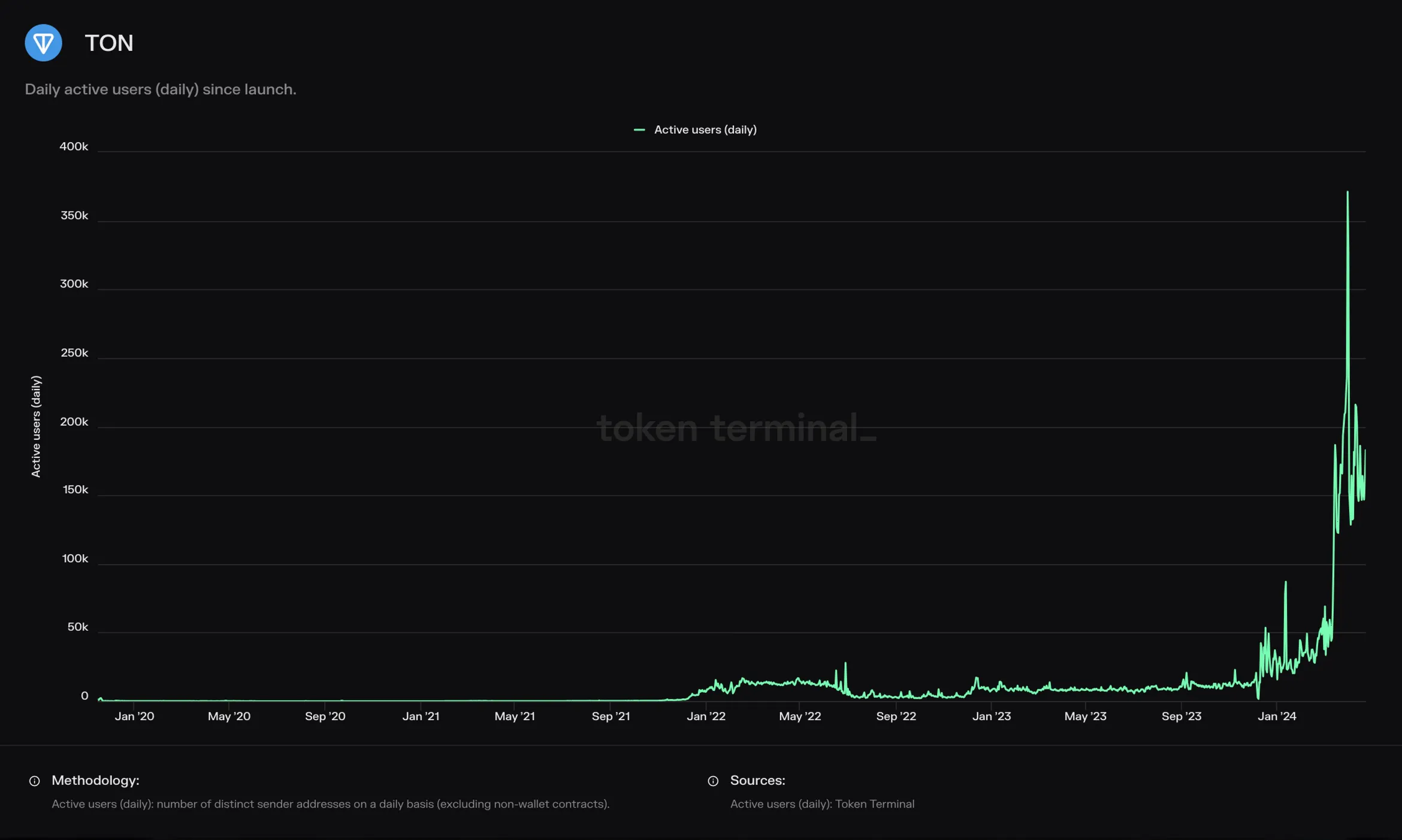The width and height of the screenshot is (1402, 840).
Task: Click the methodology description about distinct sender addresses
Action: tap(330, 804)
